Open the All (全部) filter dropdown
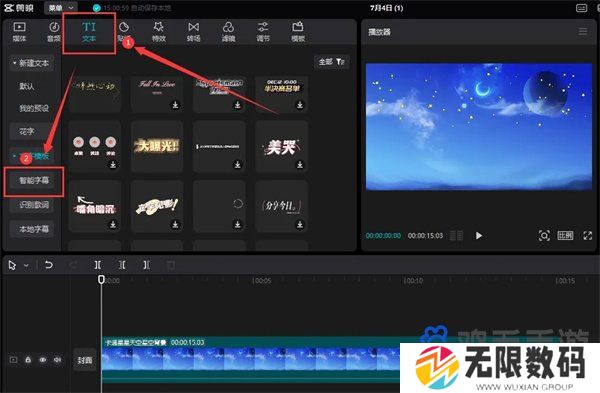Viewport: 600px width, 393px height. (332, 62)
